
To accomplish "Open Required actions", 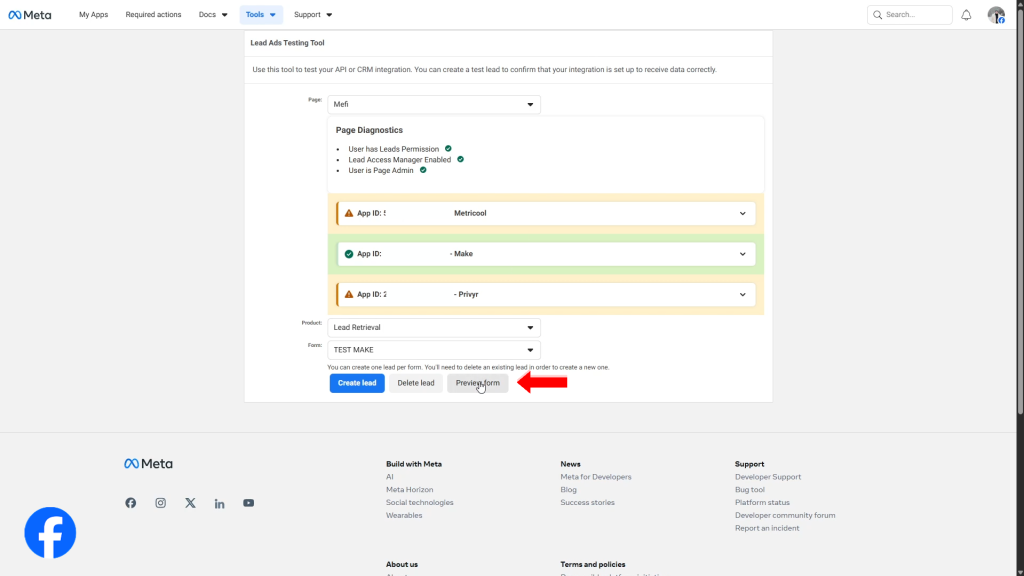I will [x=153, y=14].
